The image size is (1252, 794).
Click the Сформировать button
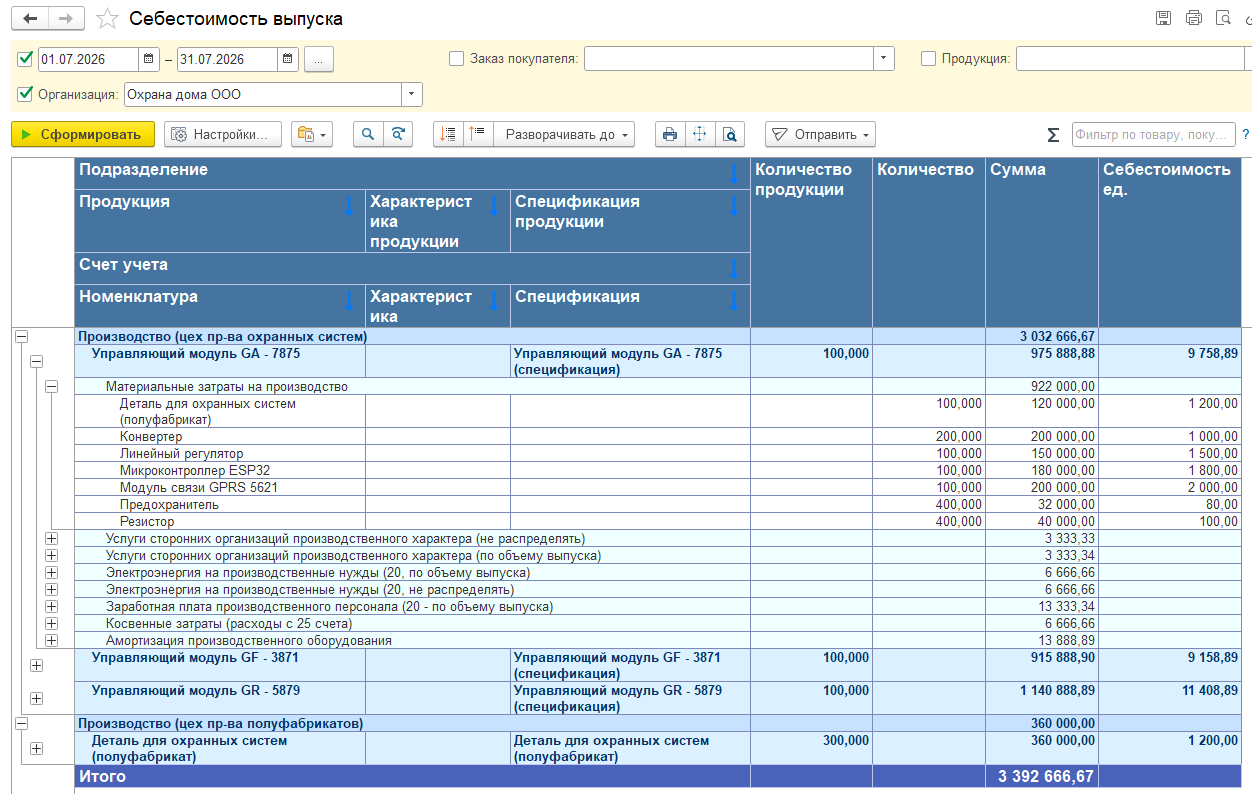tap(83, 134)
